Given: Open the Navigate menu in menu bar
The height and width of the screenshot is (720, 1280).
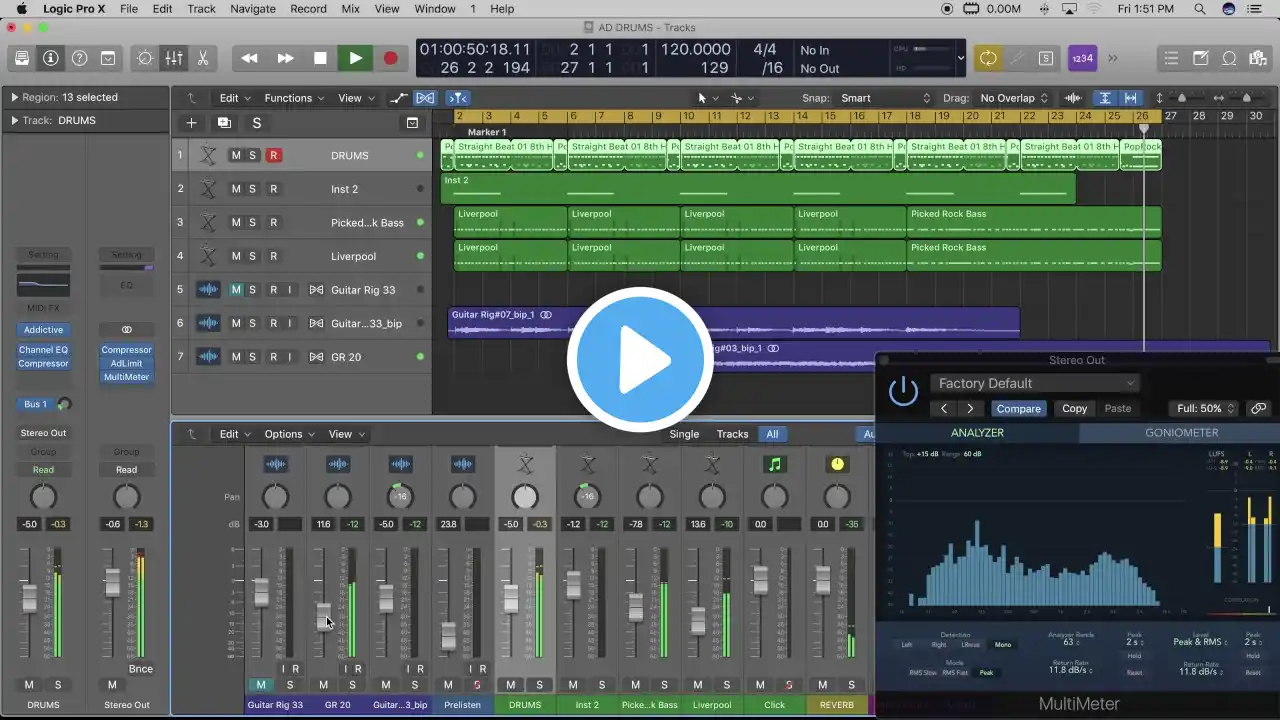Looking at the screenshot, I should [x=253, y=9].
